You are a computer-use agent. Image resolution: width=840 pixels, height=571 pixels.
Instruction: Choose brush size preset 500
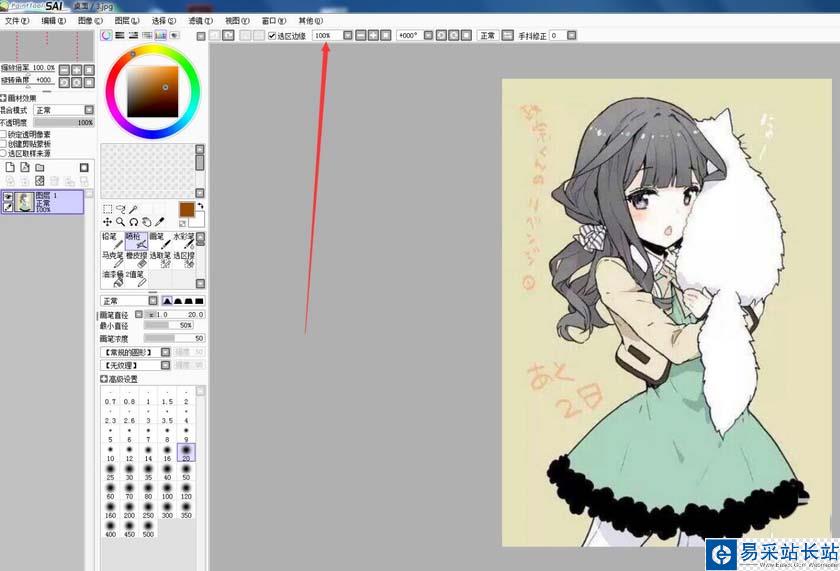point(148,529)
